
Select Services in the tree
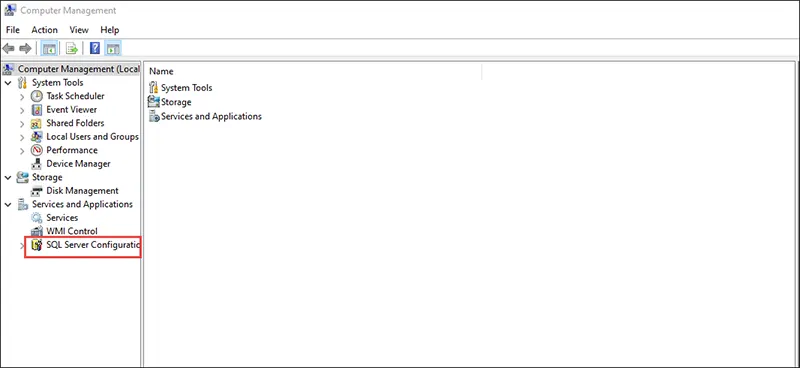(x=62, y=217)
